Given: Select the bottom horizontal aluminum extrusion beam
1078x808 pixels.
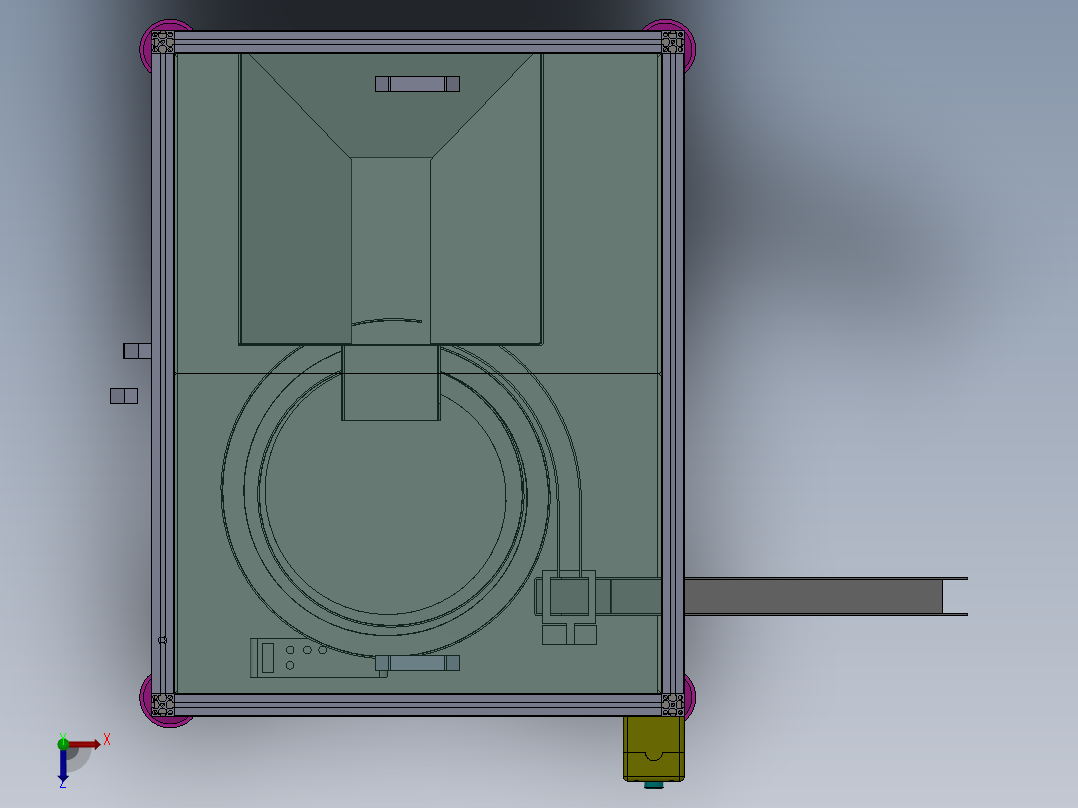Looking at the screenshot, I should (418, 705).
